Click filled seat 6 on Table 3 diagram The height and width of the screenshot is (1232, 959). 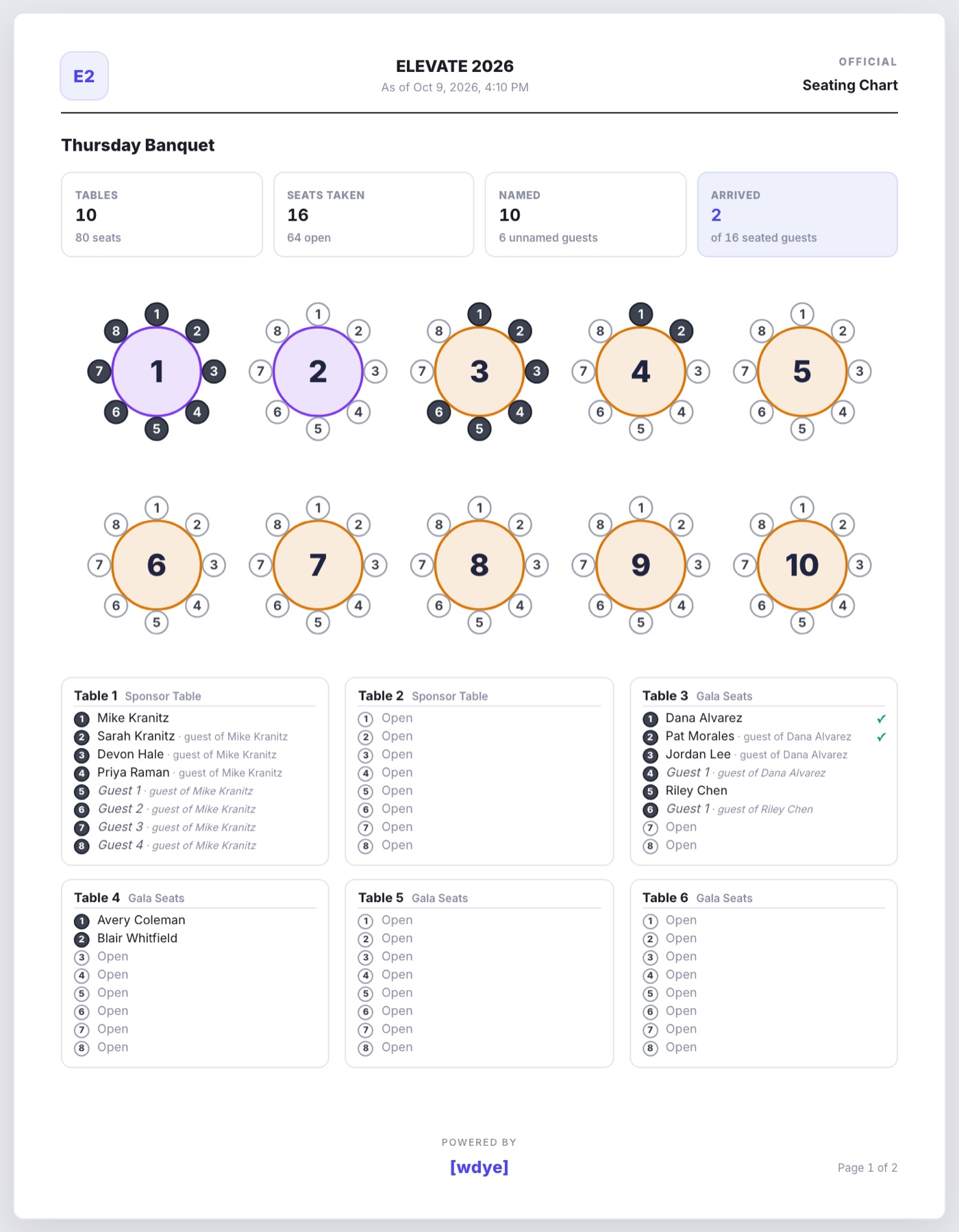tap(439, 412)
